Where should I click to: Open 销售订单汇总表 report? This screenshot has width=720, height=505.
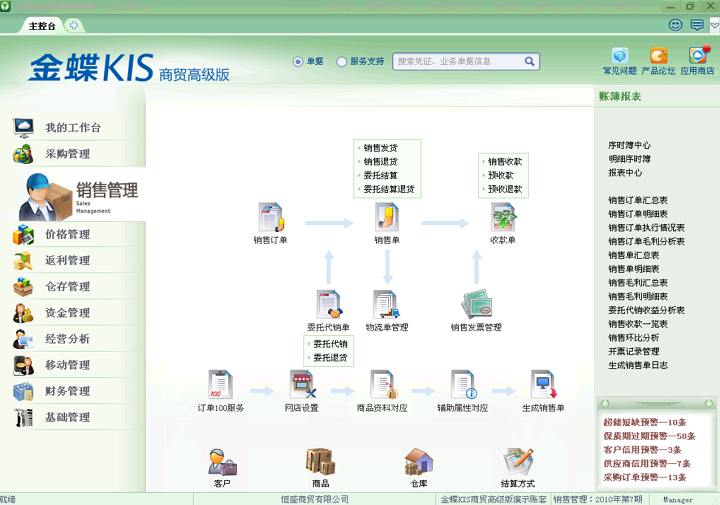(638, 200)
